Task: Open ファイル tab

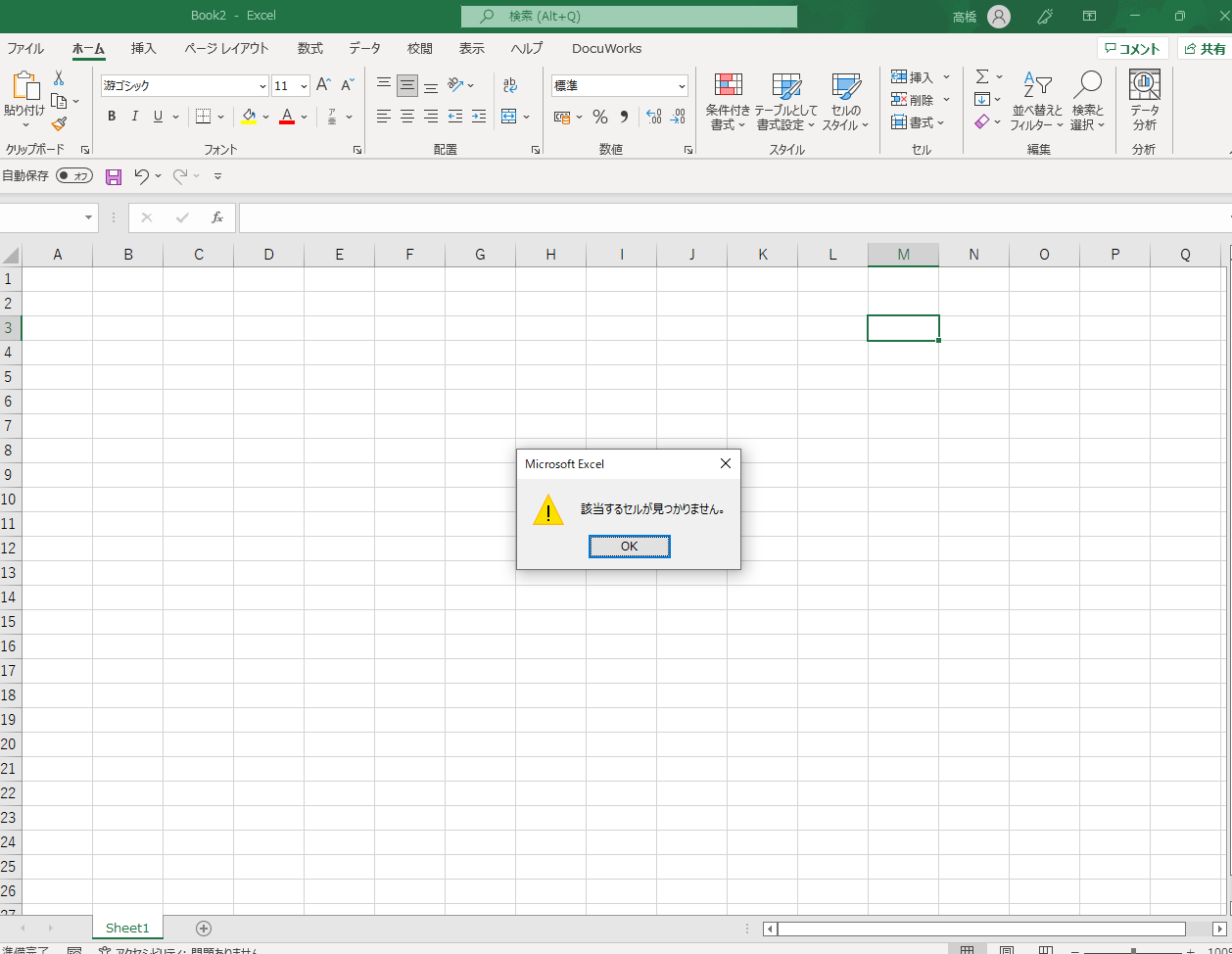Action: pos(25,48)
